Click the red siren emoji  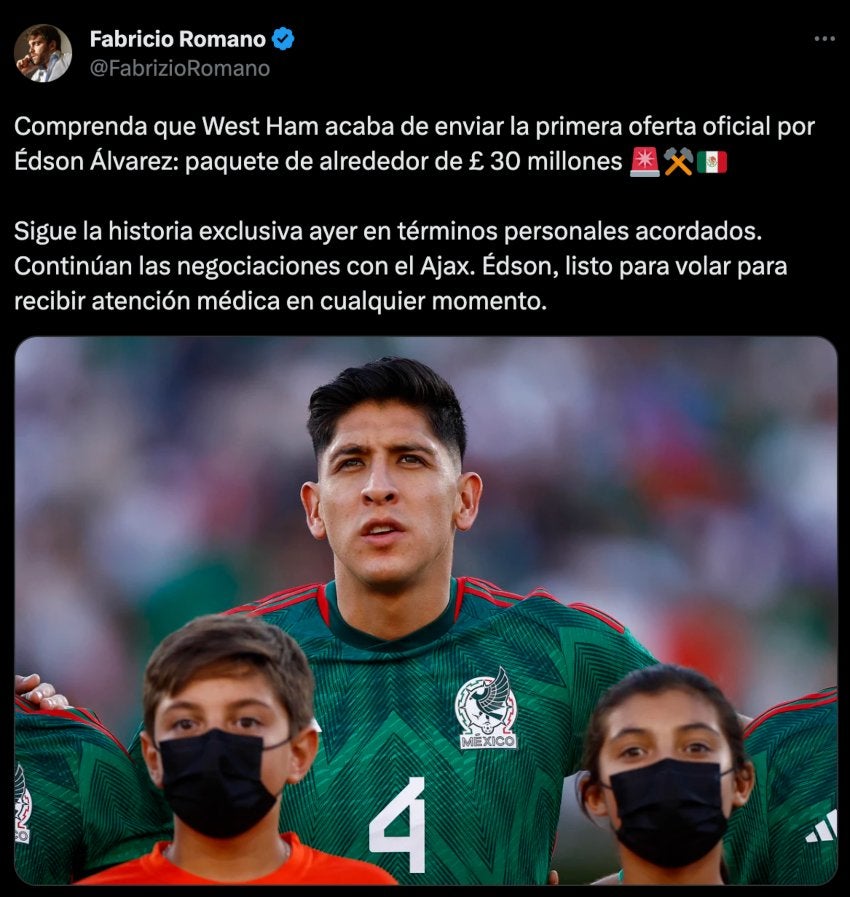click(x=645, y=162)
